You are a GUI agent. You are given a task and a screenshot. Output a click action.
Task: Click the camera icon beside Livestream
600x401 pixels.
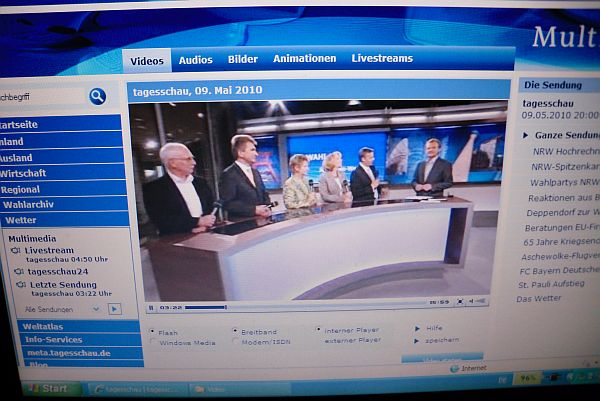click(x=15, y=251)
